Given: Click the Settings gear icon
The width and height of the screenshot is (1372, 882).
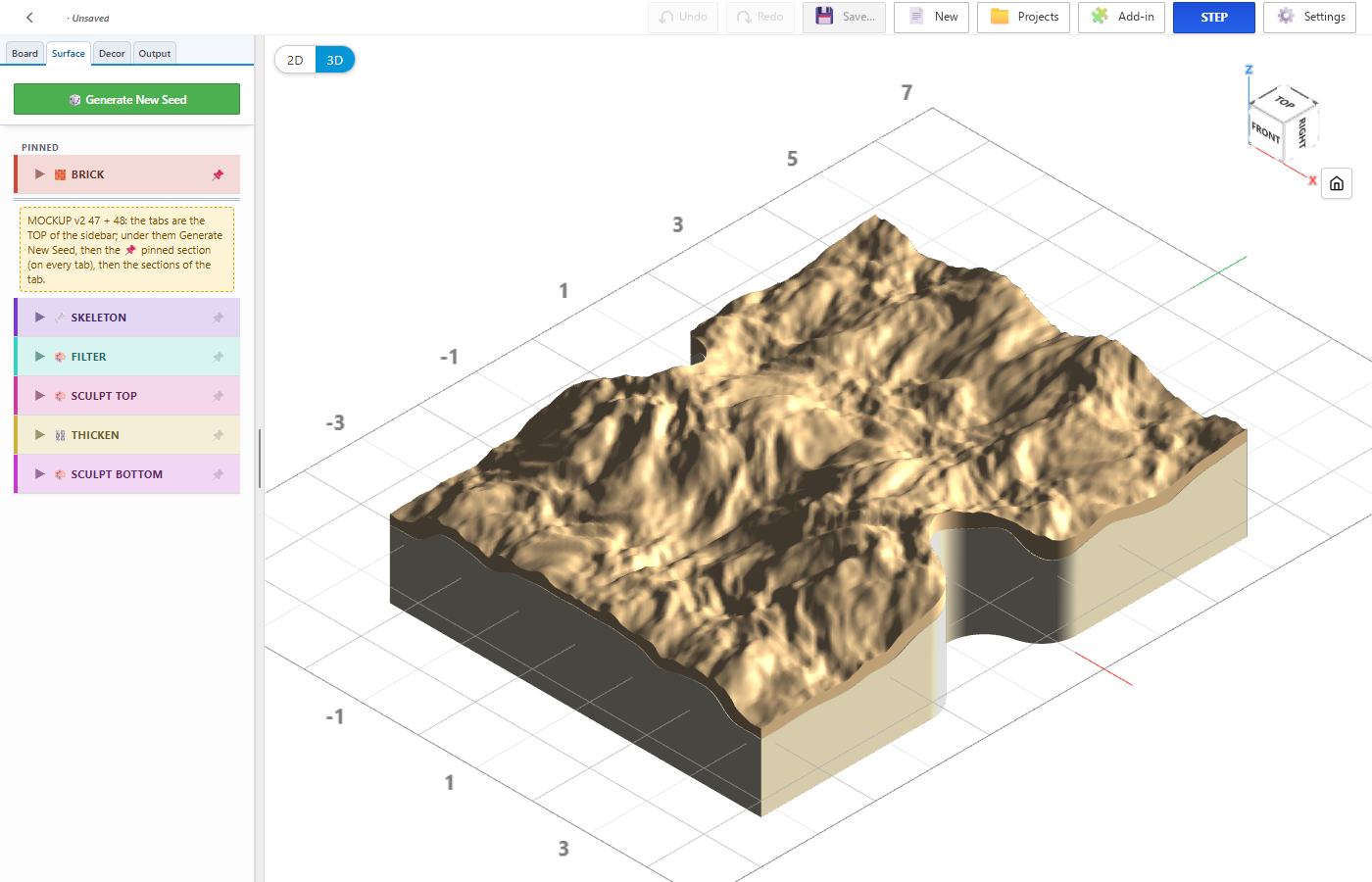Looking at the screenshot, I should (x=1286, y=17).
